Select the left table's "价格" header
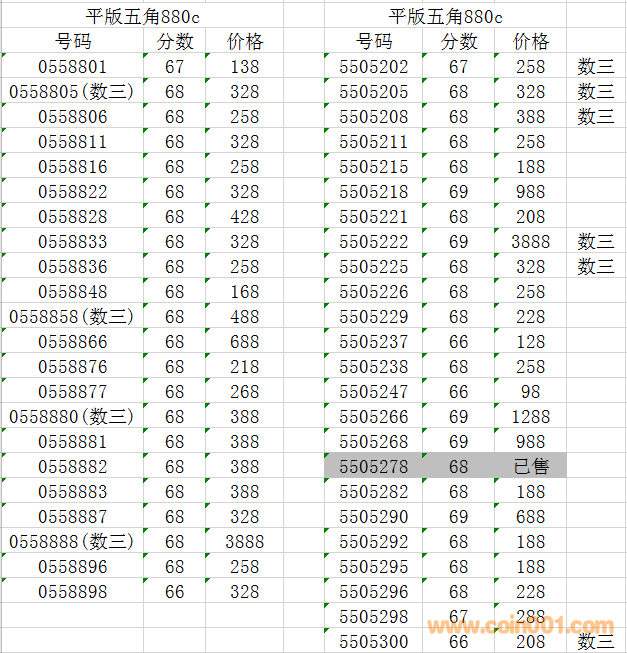Screen dimensions: 627x653 (x=244, y=42)
